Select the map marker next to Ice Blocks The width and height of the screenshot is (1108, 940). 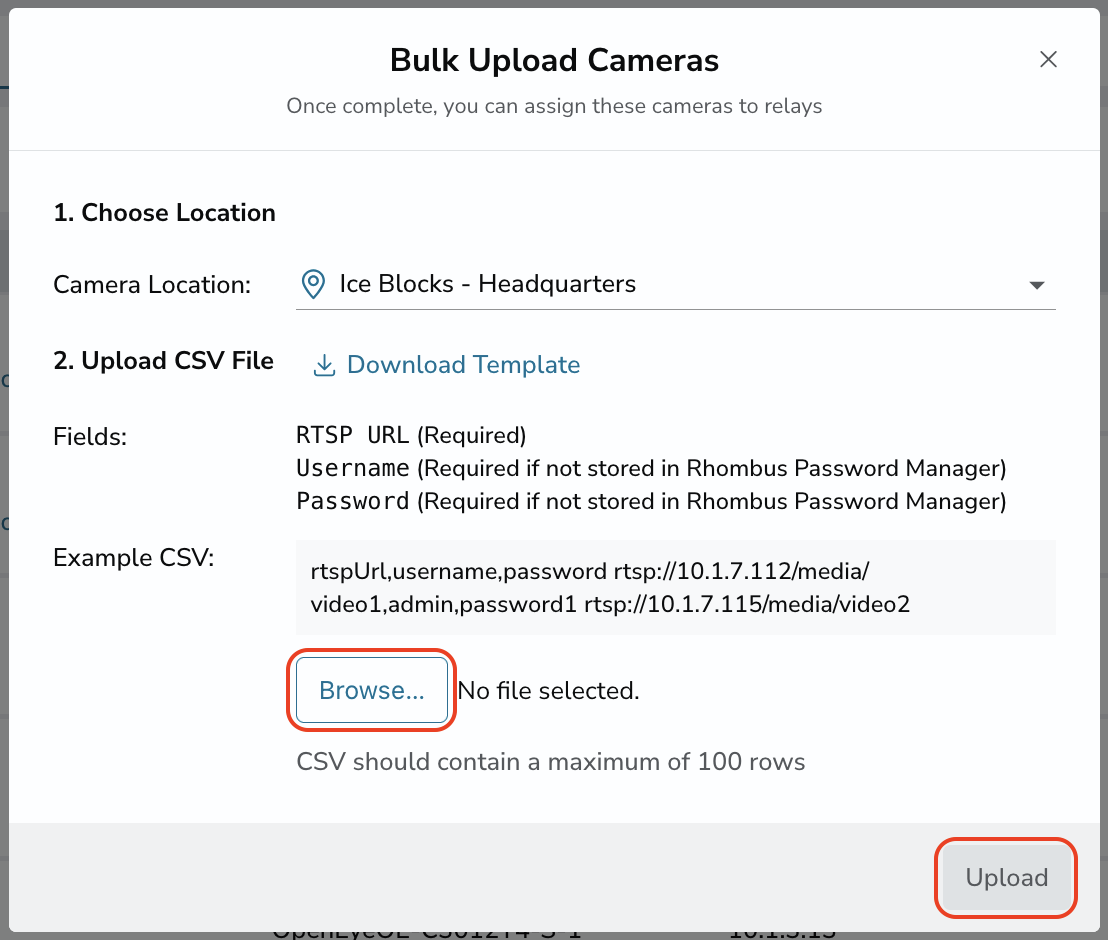313,284
